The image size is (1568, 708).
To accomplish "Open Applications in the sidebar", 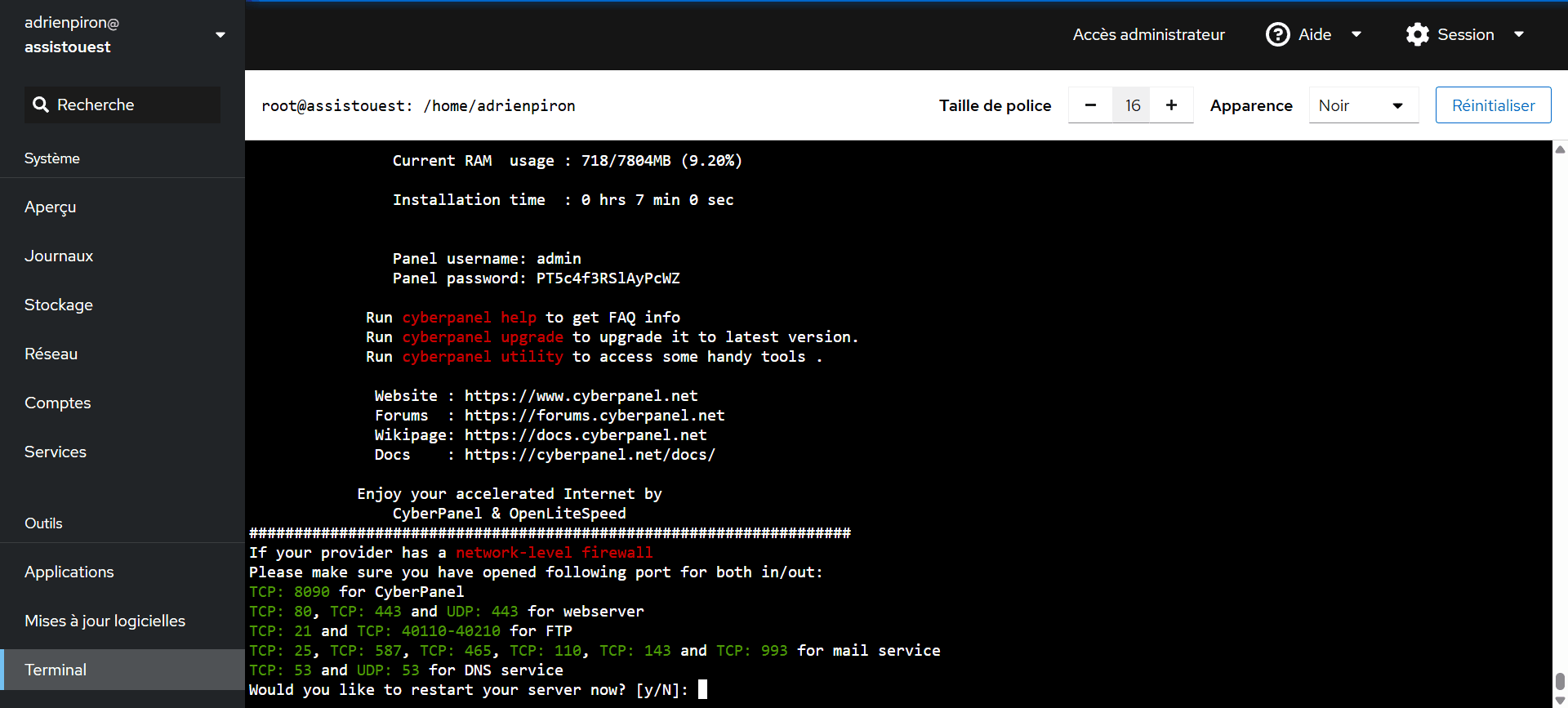I will 122,572.
